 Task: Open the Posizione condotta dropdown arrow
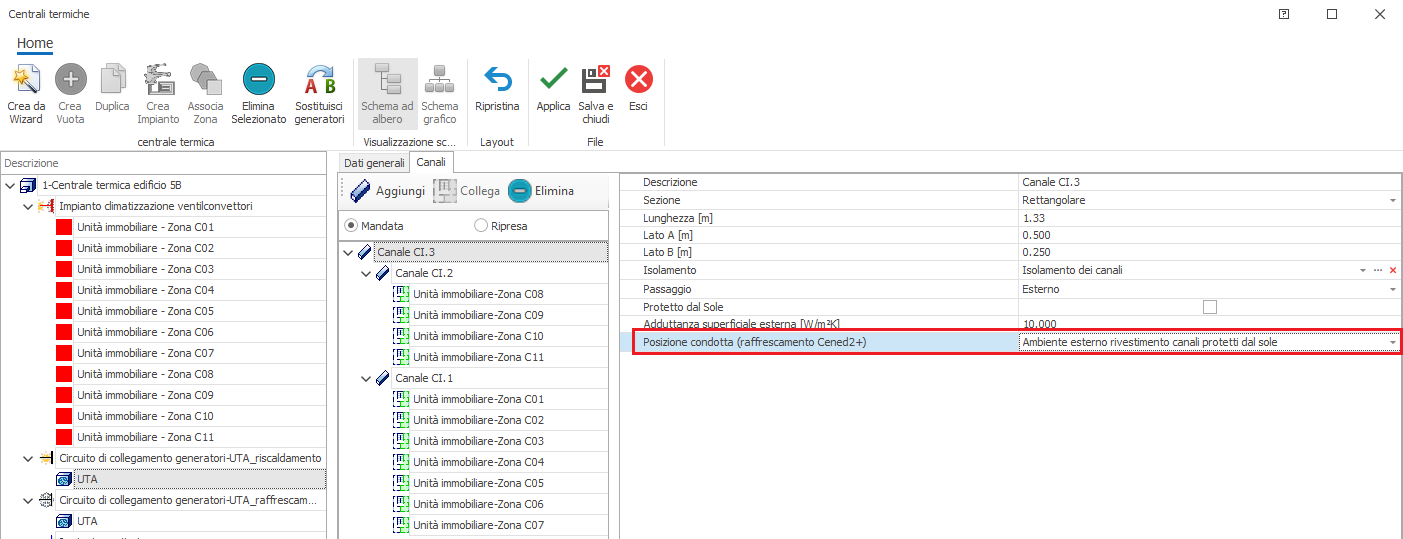(1392, 343)
